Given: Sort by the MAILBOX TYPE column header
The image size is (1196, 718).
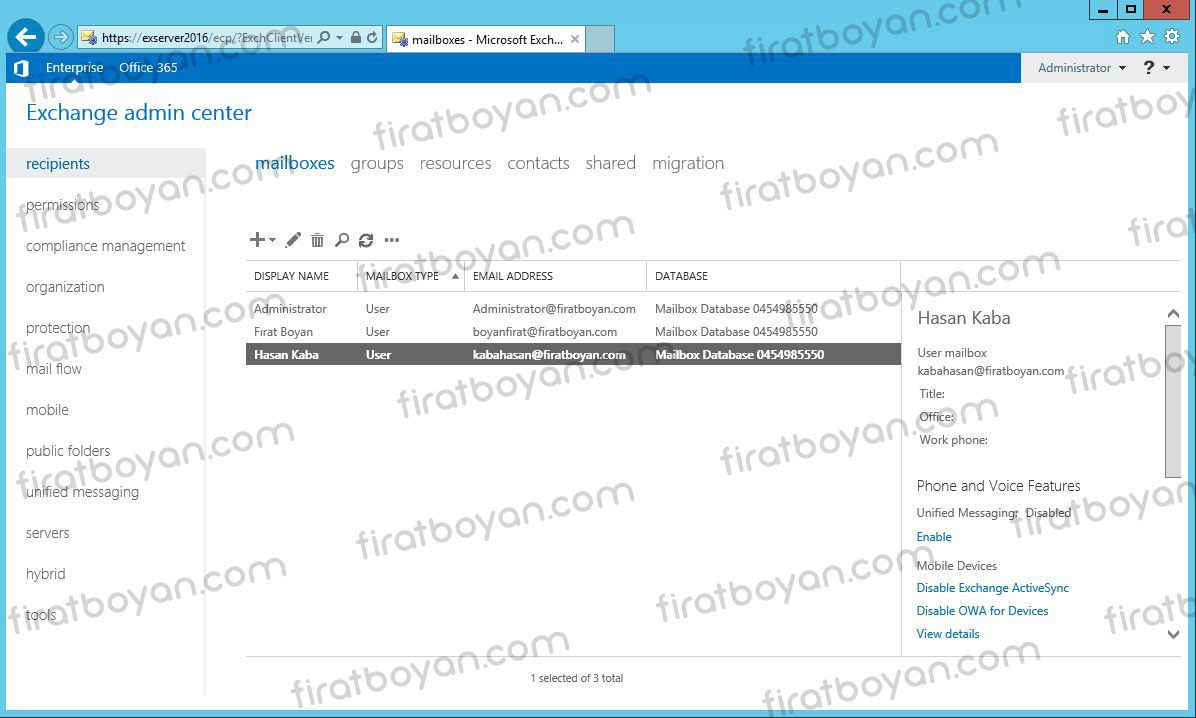Looking at the screenshot, I should (x=411, y=276).
